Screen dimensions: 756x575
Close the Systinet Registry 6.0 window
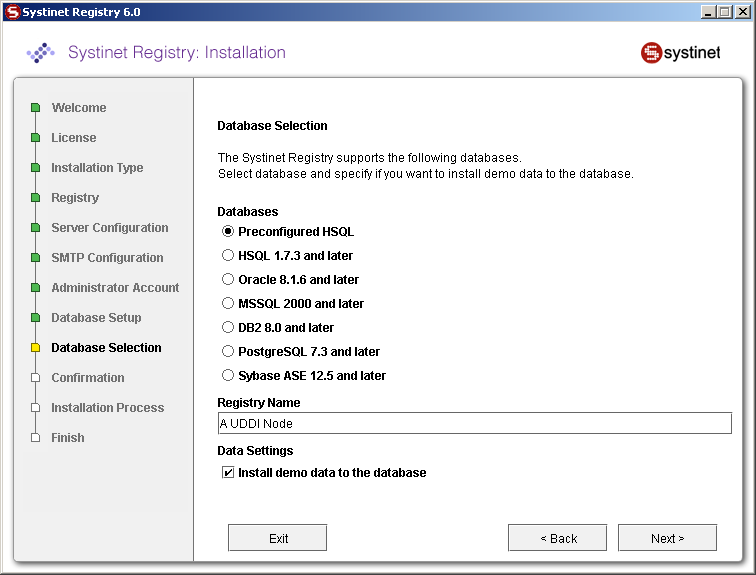coord(742,12)
